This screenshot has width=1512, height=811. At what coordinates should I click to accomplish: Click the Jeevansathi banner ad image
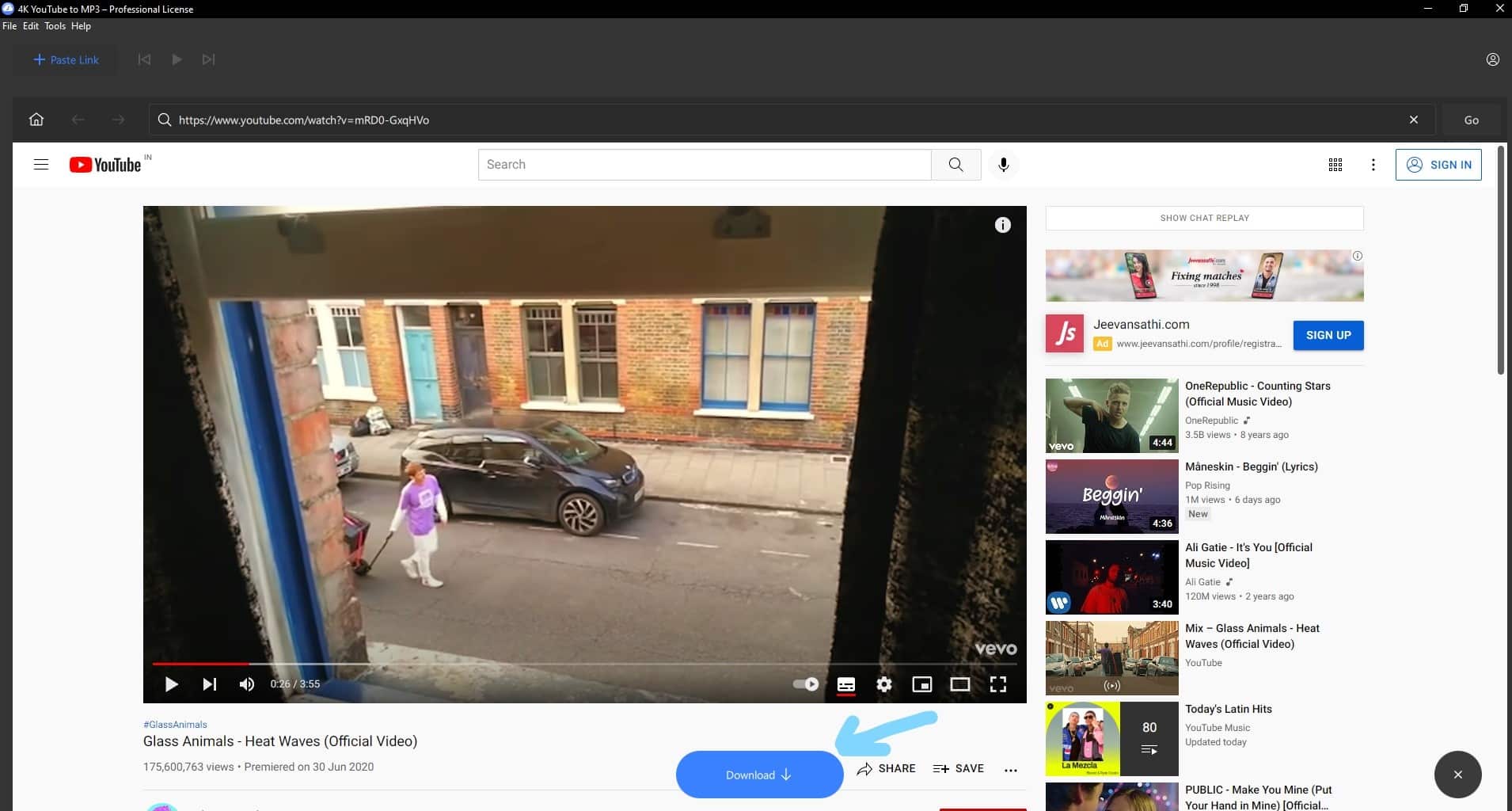tap(1204, 276)
